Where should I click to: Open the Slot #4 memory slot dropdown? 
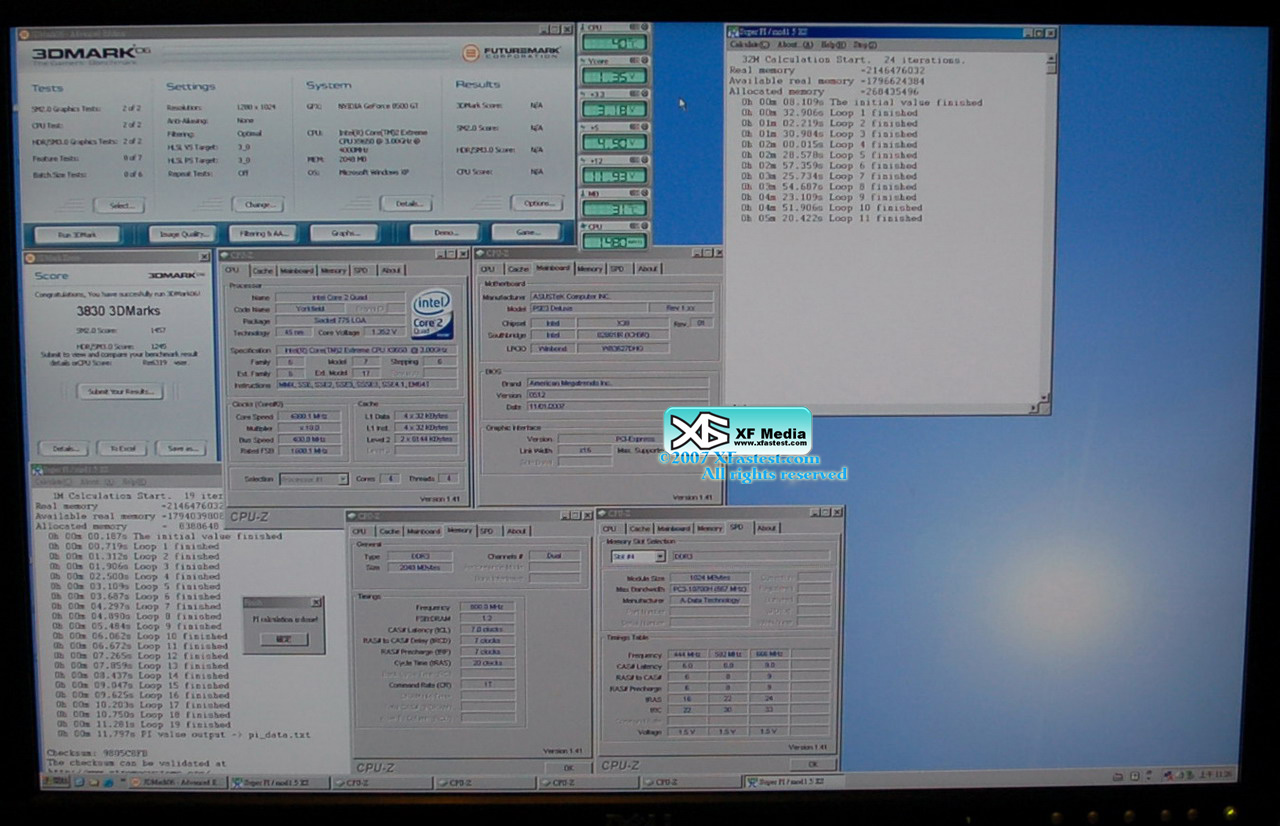(637, 556)
